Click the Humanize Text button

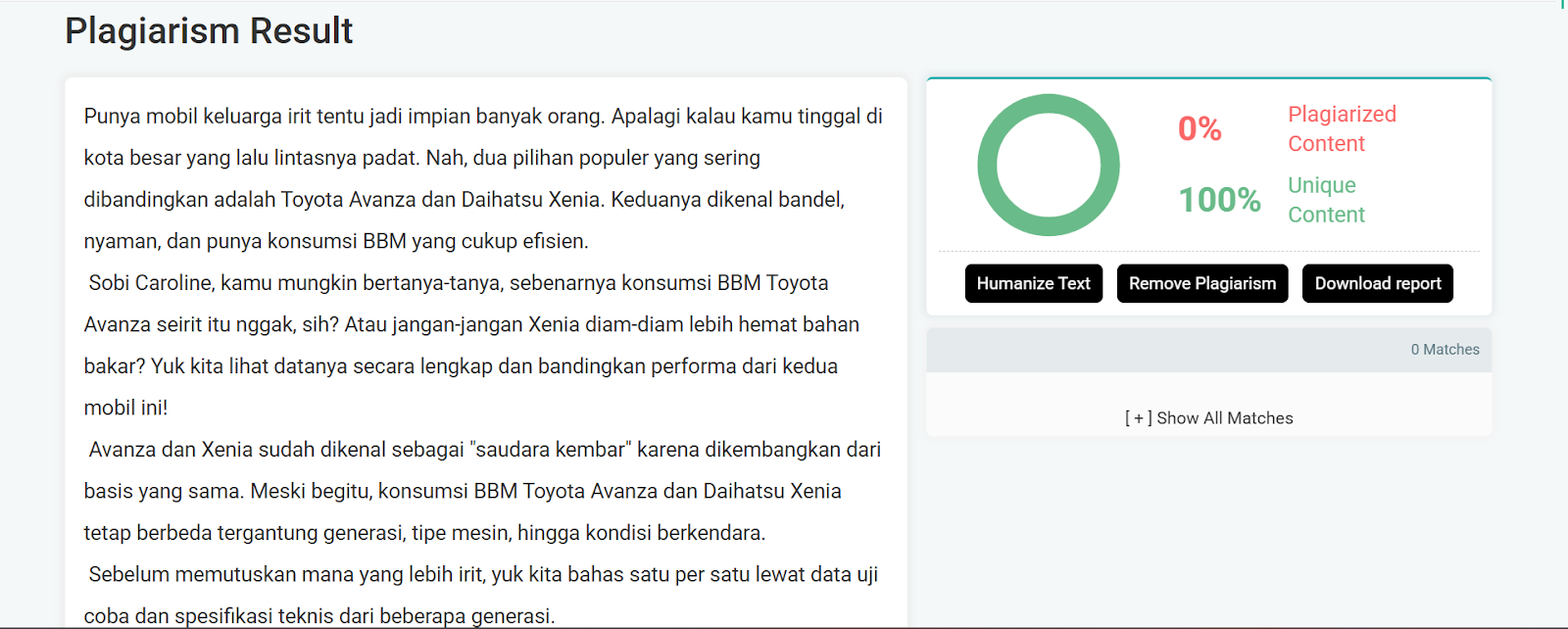point(1034,283)
